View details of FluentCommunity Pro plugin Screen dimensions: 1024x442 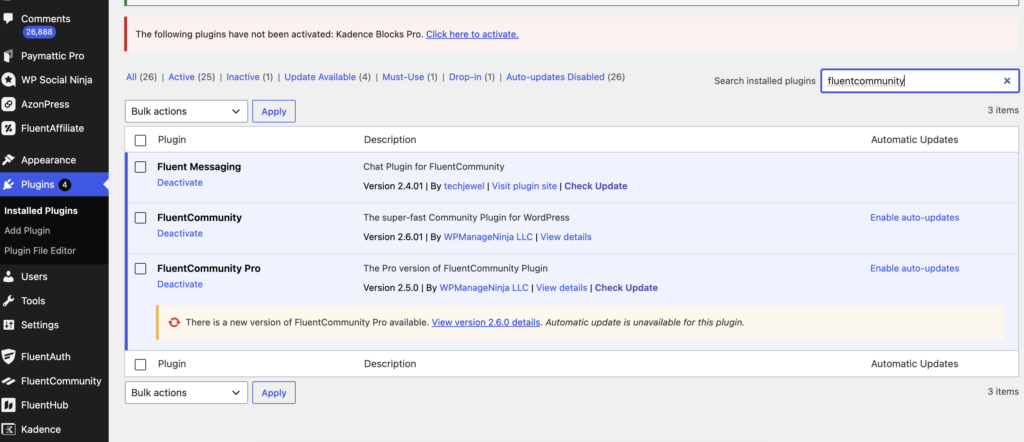pyautogui.click(x=562, y=288)
